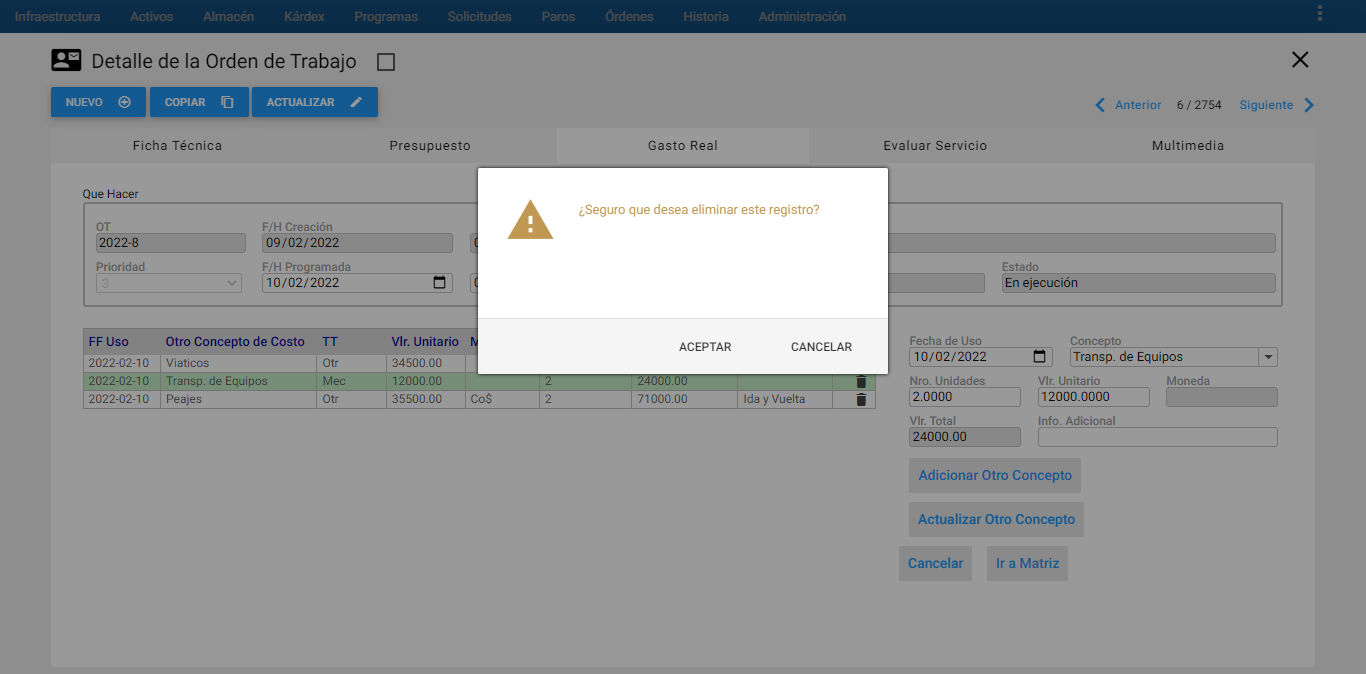Click the Info. Adicional input field
This screenshot has width=1366, height=674.
pyautogui.click(x=1158, y=437)
